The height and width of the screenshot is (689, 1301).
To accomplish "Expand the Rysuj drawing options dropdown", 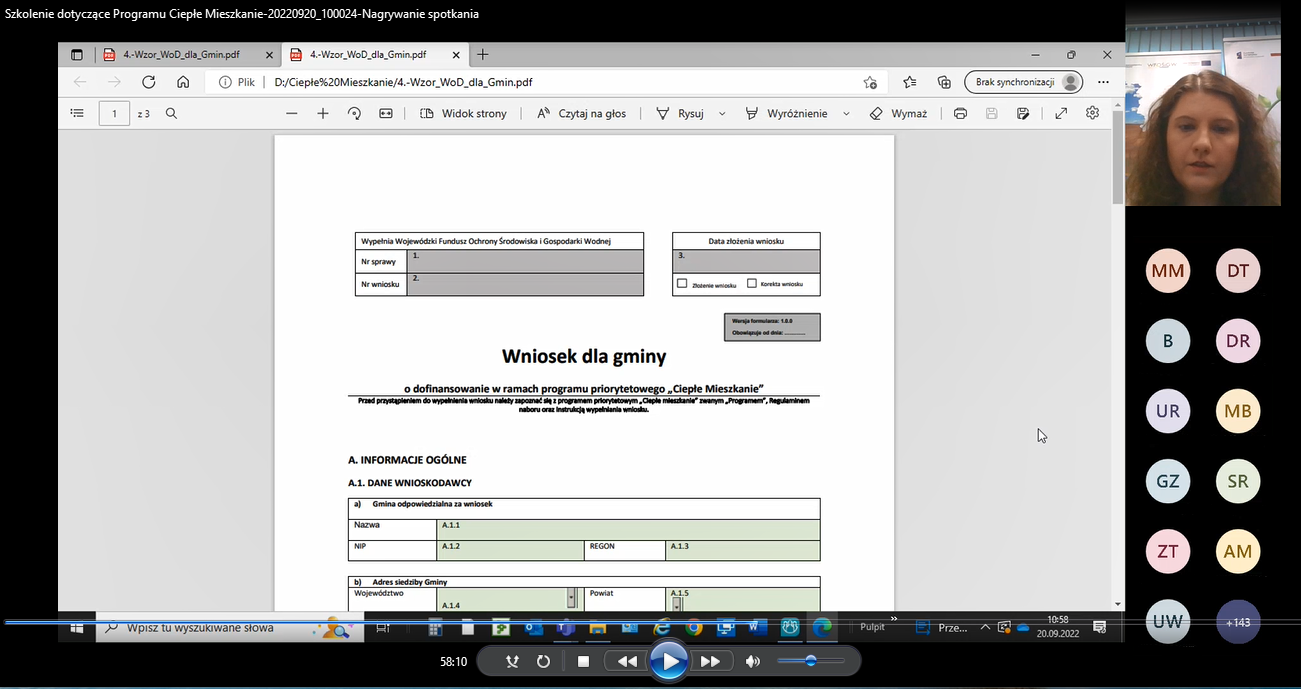I will point(722,114).
